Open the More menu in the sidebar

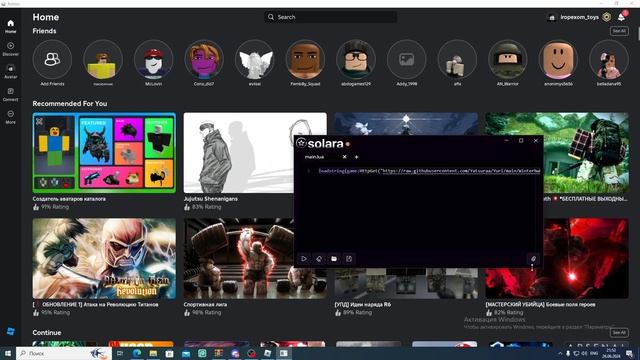pyautogui.click(x=11, y=117)
